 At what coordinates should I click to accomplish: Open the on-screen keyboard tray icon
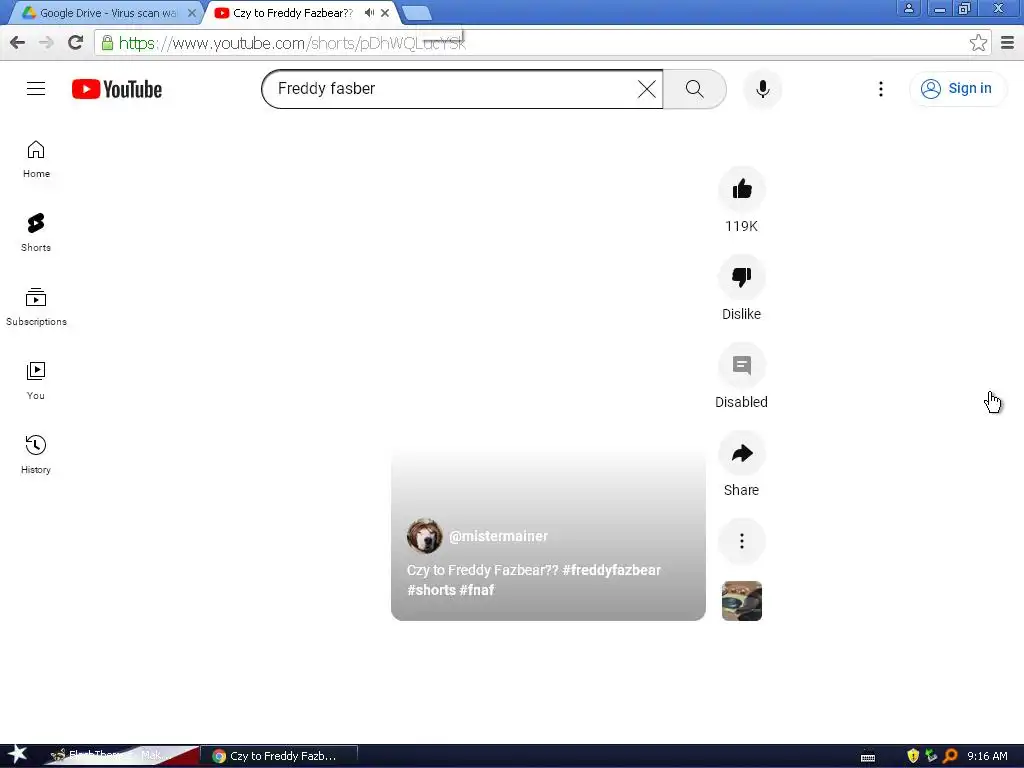coord(868,757)
